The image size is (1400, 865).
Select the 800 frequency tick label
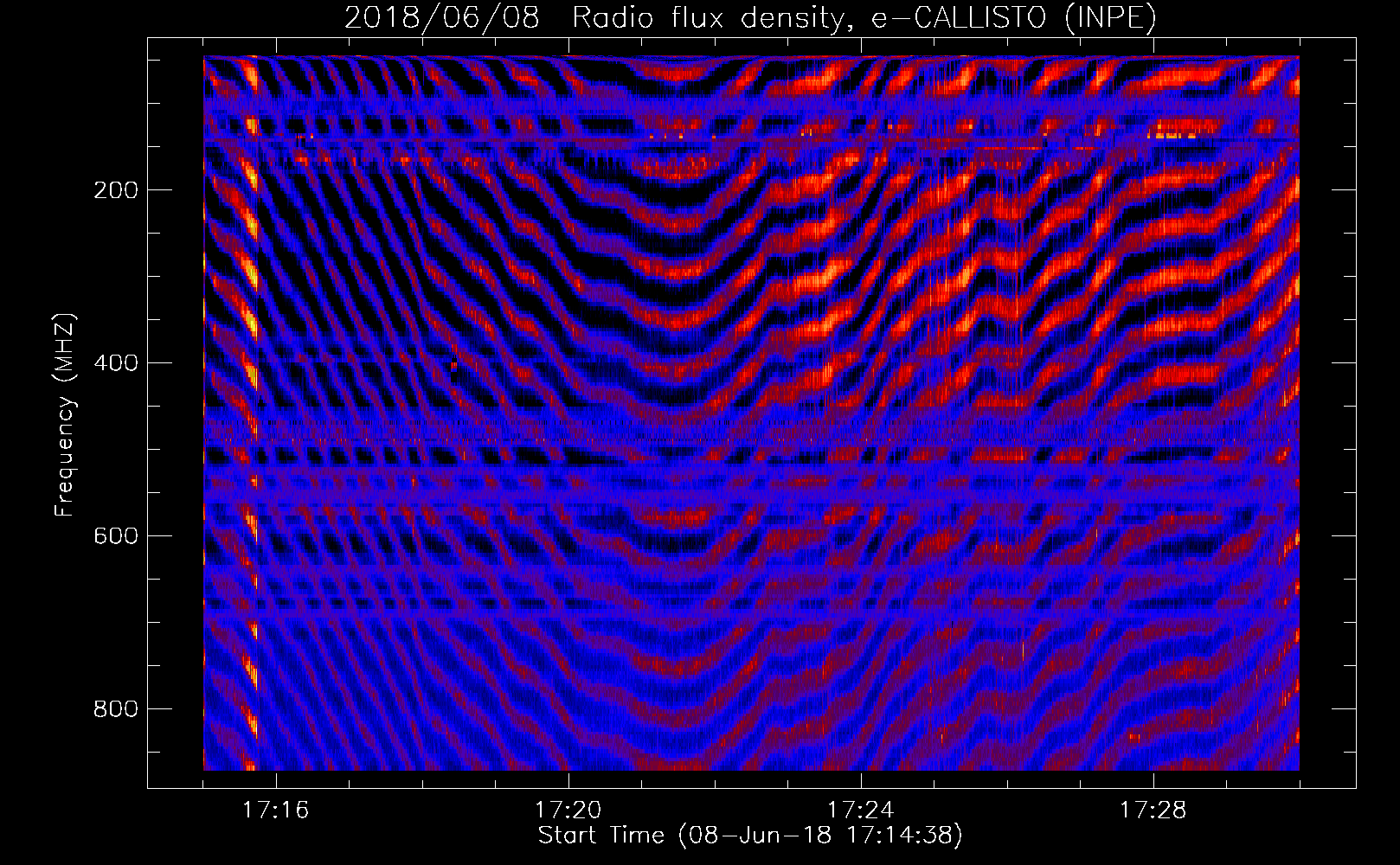point(116,708)
